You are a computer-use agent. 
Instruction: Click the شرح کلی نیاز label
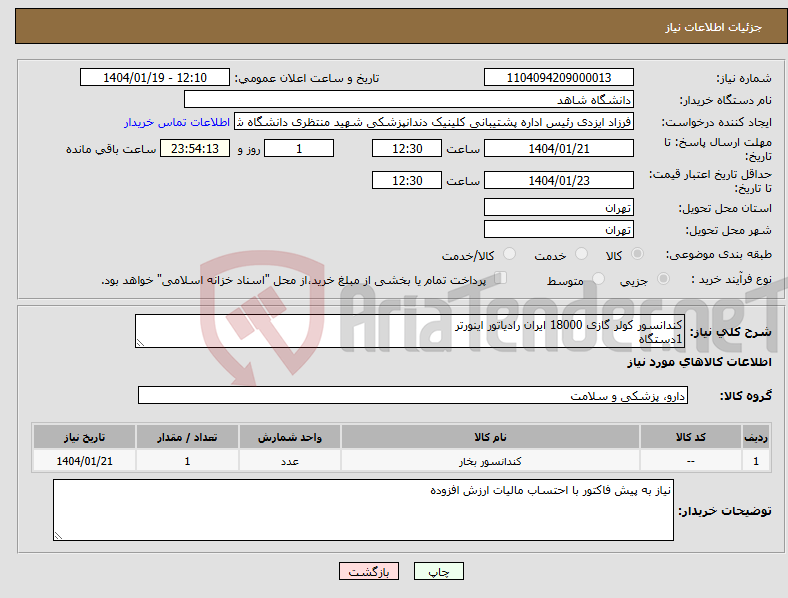point(730,332)
